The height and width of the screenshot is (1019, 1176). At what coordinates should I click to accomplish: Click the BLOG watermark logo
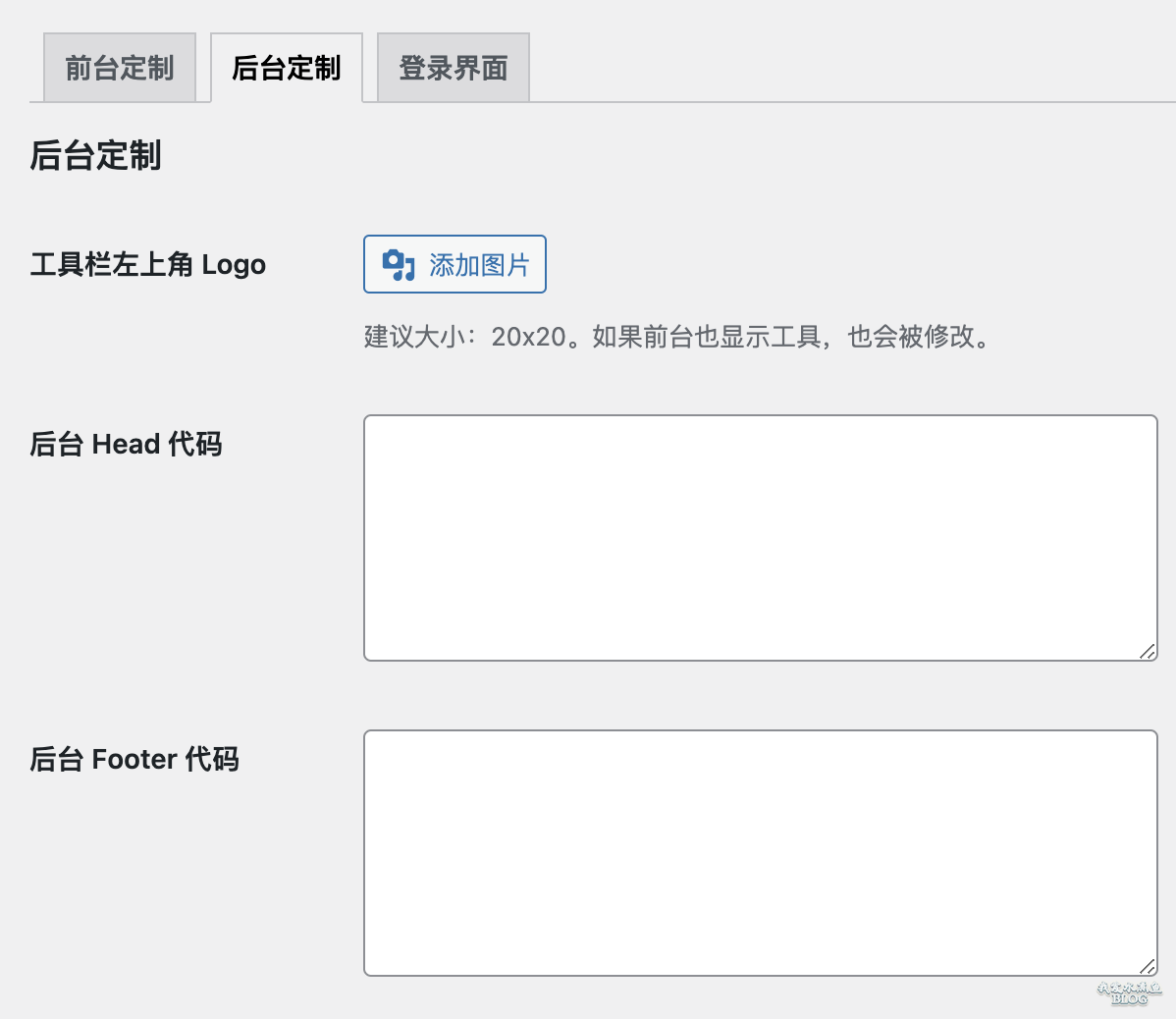coord(1130,992)
